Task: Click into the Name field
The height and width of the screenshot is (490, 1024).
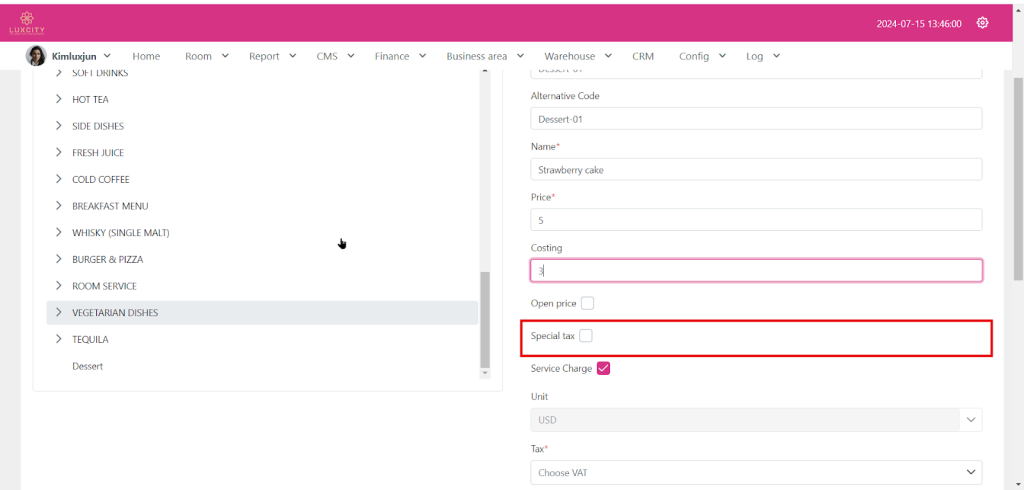Action: point(755,170)
